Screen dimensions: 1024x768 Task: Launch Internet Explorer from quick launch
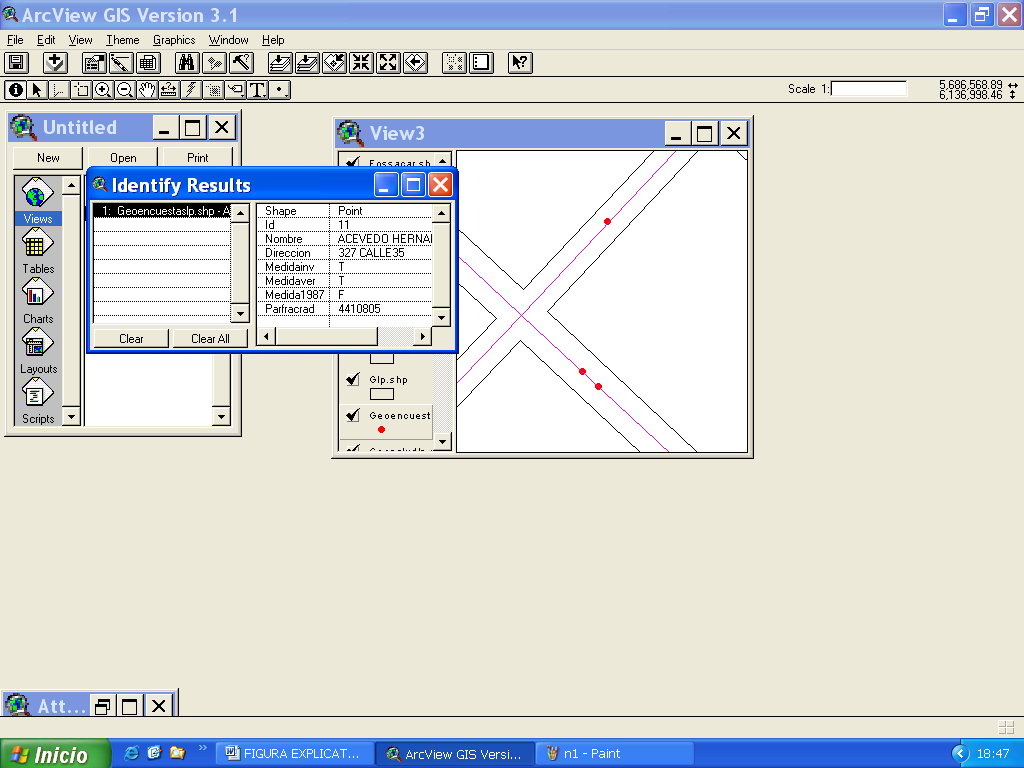[131, 753]
